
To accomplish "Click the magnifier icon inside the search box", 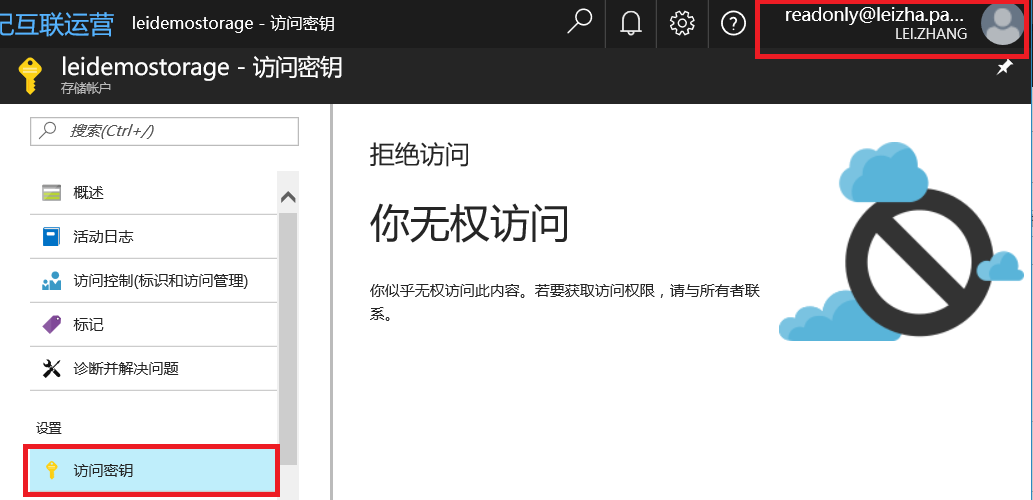I will click(x=47, y=130).
